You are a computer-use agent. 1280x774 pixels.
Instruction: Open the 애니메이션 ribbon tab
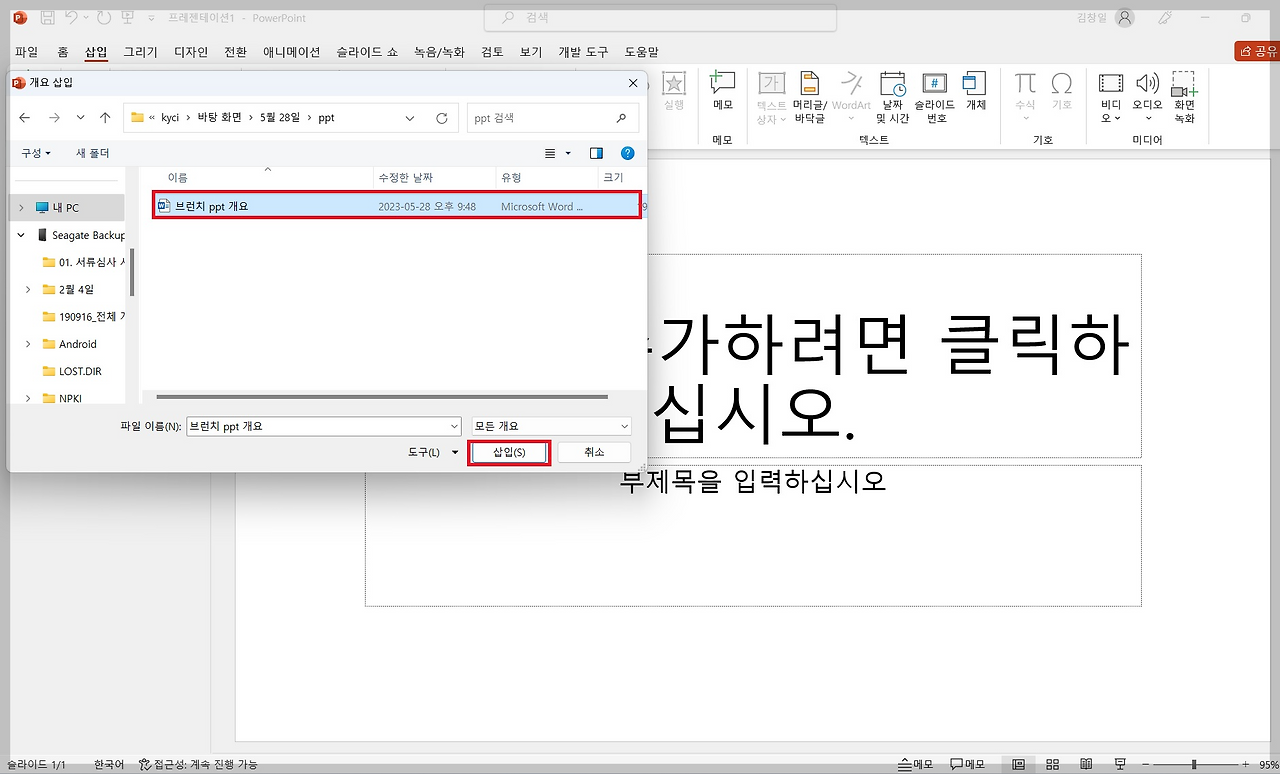292,52
